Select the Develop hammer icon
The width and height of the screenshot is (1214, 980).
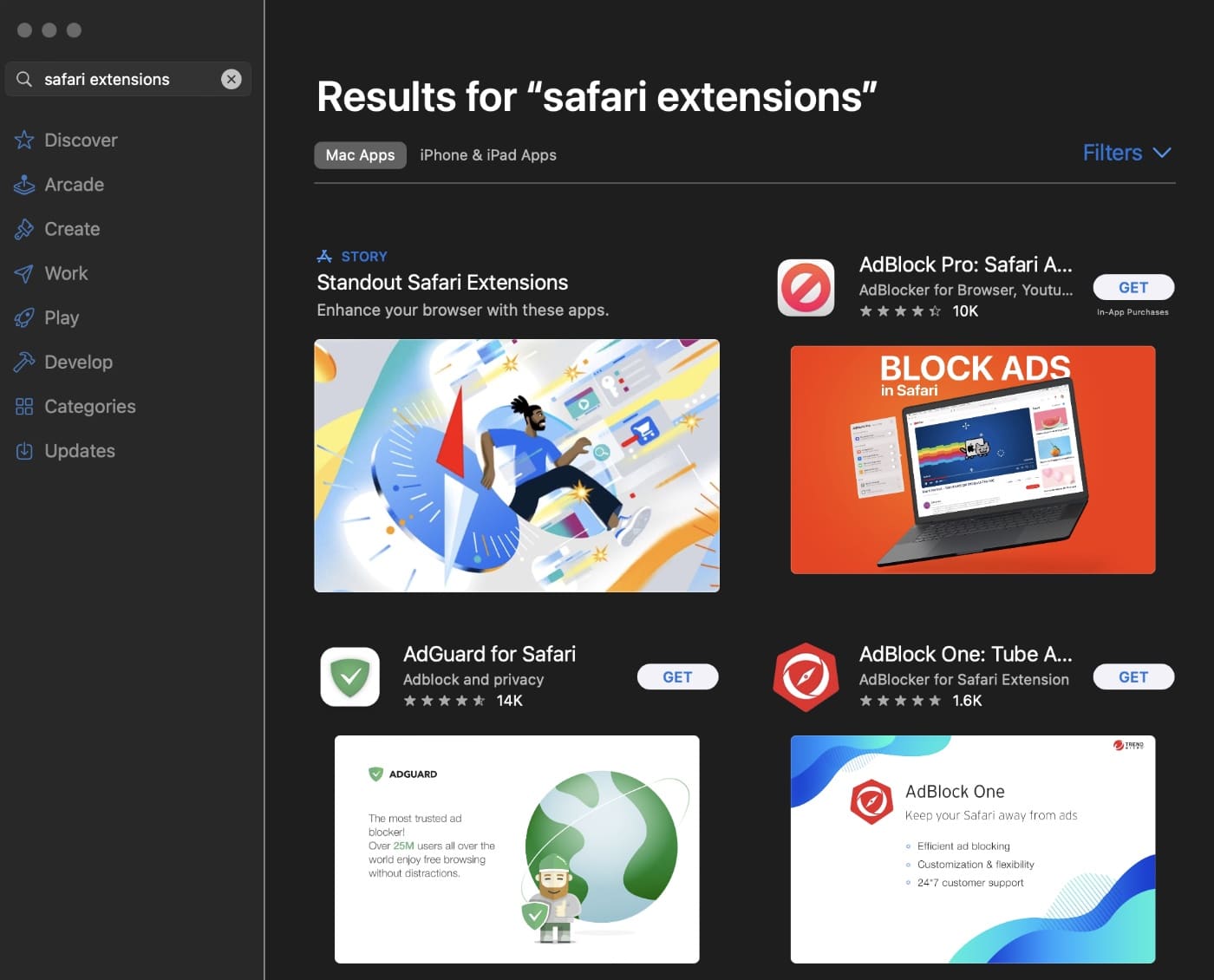coord(24,362)
